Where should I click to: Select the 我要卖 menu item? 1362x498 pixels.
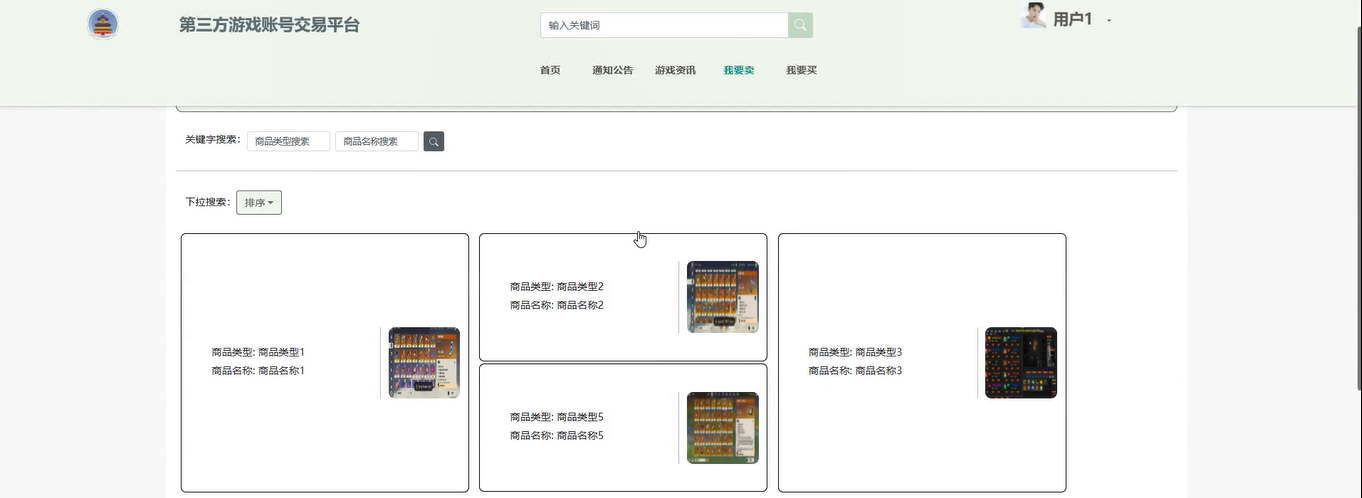(x=739, y=70)
